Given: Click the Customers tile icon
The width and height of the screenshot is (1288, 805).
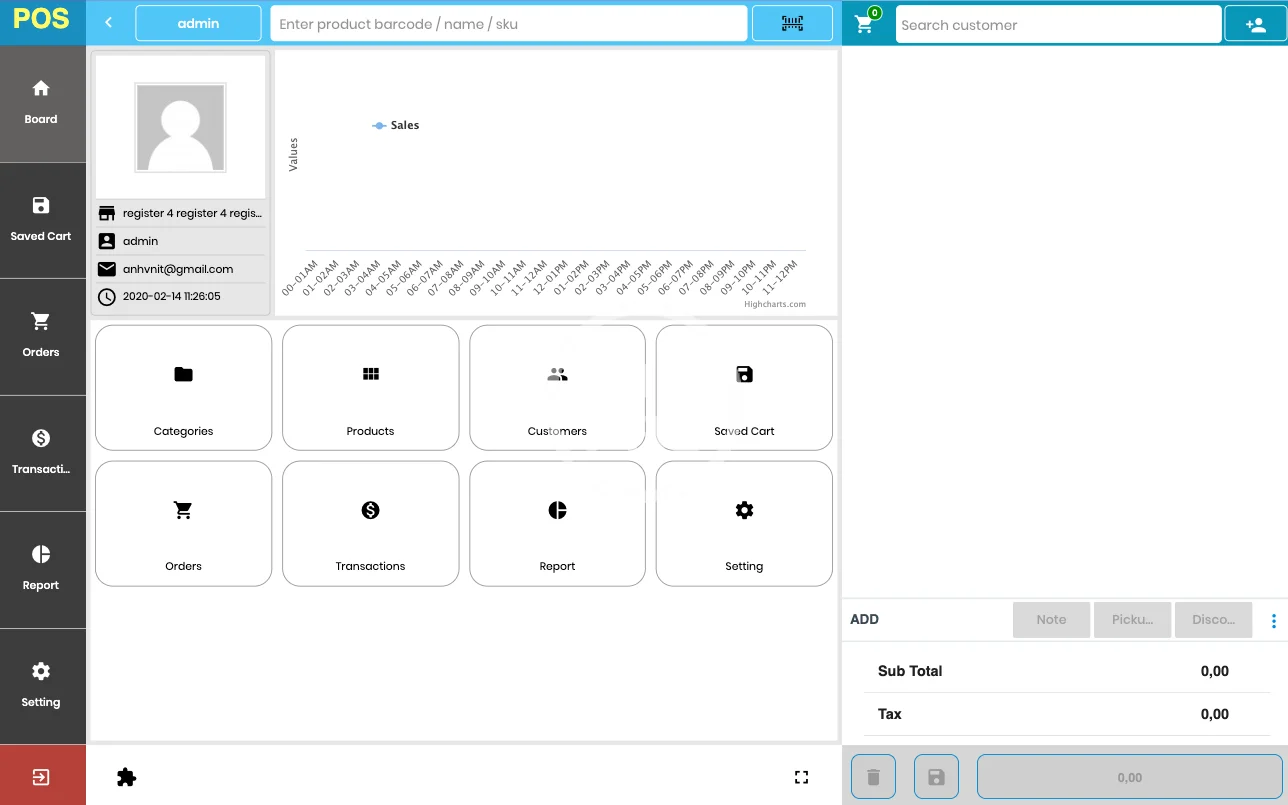Looking at the screenshot, I should pos(557,375).
